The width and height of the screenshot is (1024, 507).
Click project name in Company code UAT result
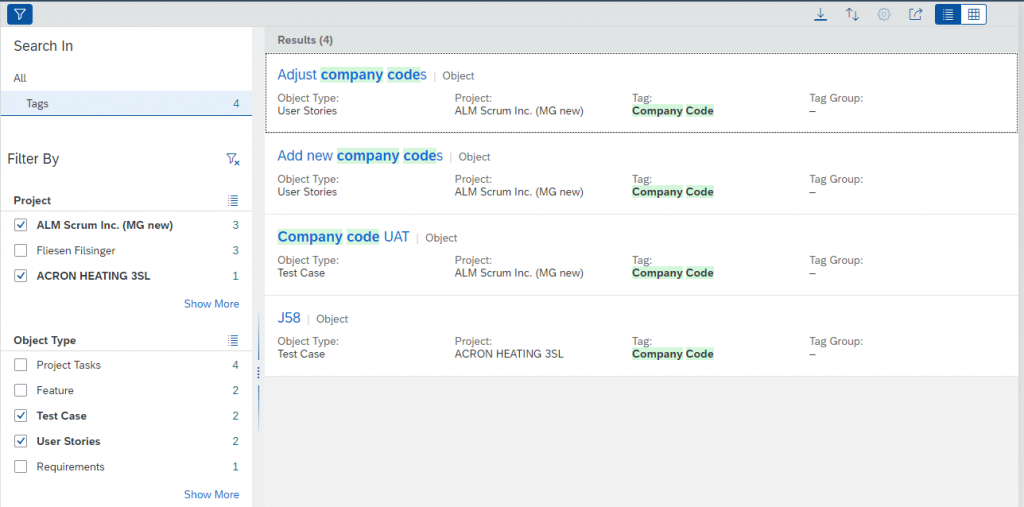coord(519,273)
